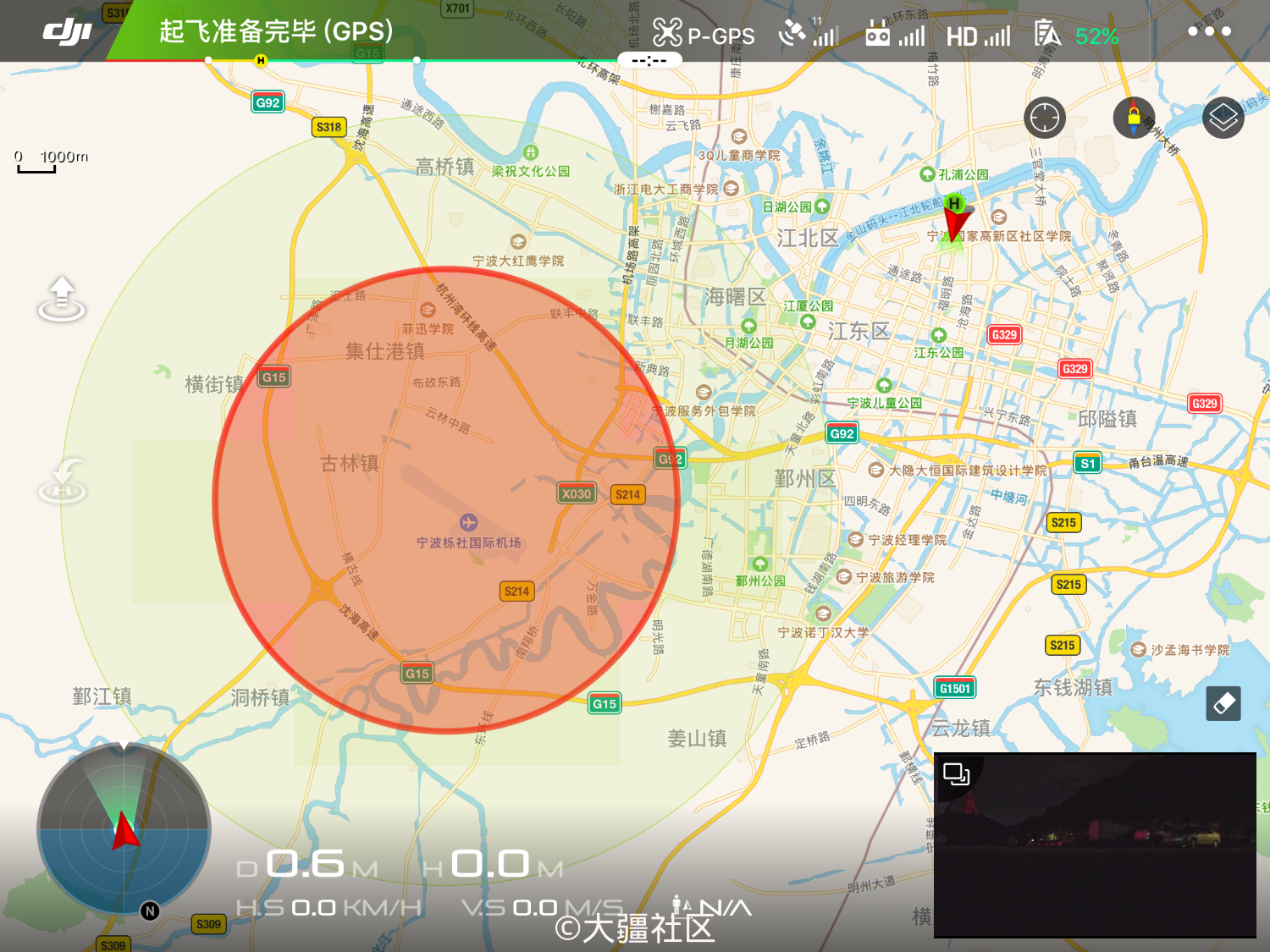Tap the 梁祝文化公园 park label
The height and width of the screenshot is (952, 1270).
(531, 171)
